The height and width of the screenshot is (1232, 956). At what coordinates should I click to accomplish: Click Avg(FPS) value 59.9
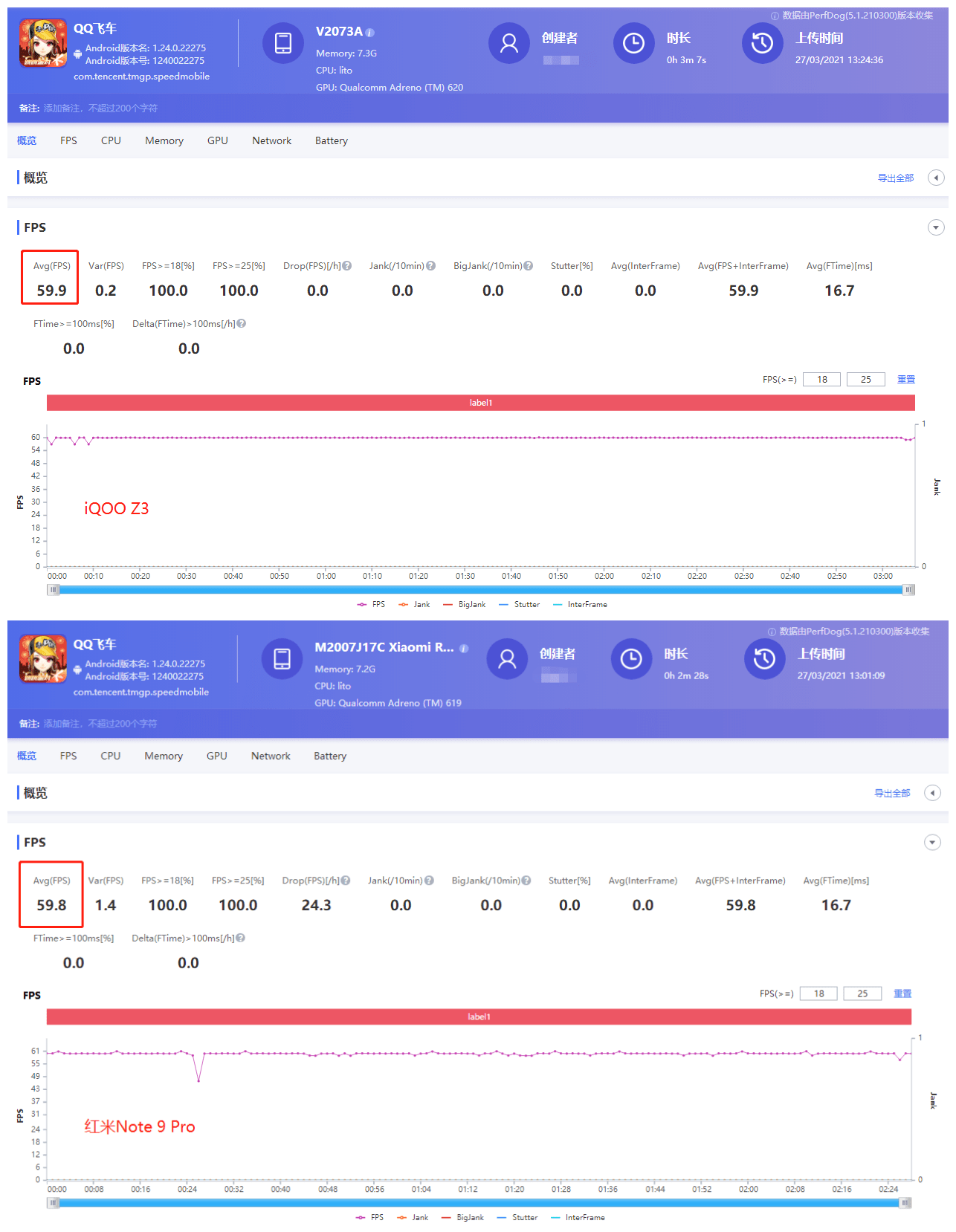pyautogui.click(x=51, y=291)
